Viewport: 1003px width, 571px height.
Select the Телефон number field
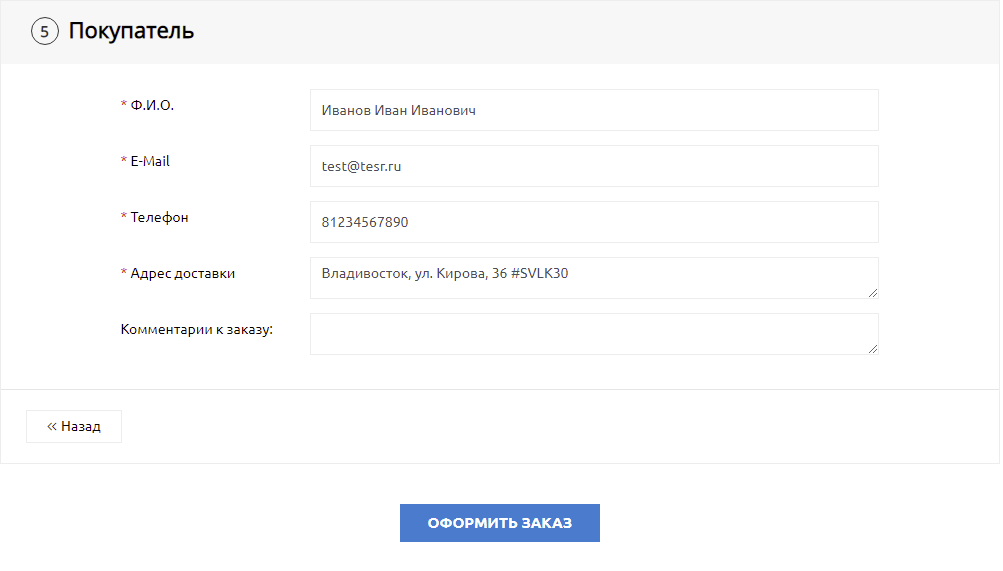[594, 222]
